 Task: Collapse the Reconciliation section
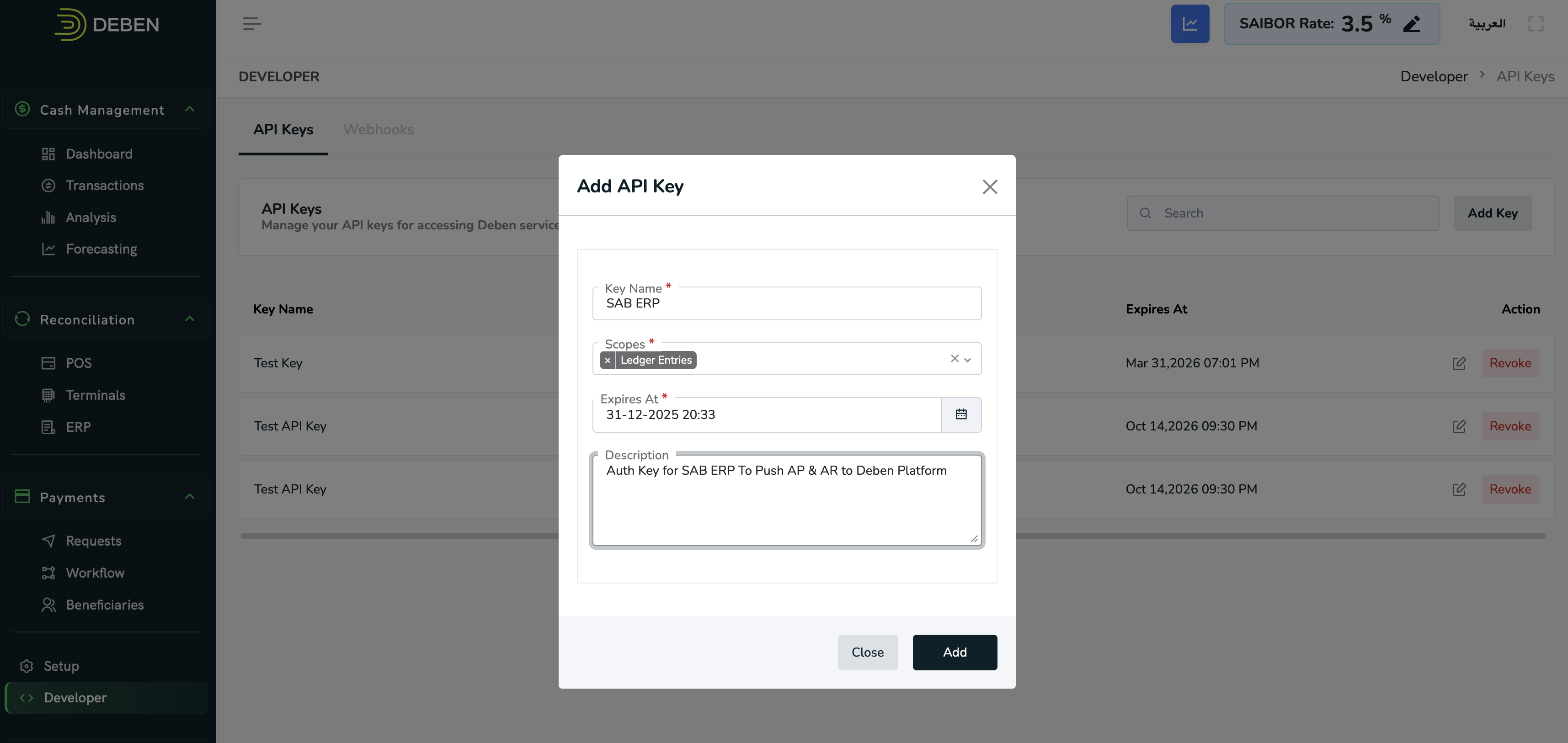point(189,319)
